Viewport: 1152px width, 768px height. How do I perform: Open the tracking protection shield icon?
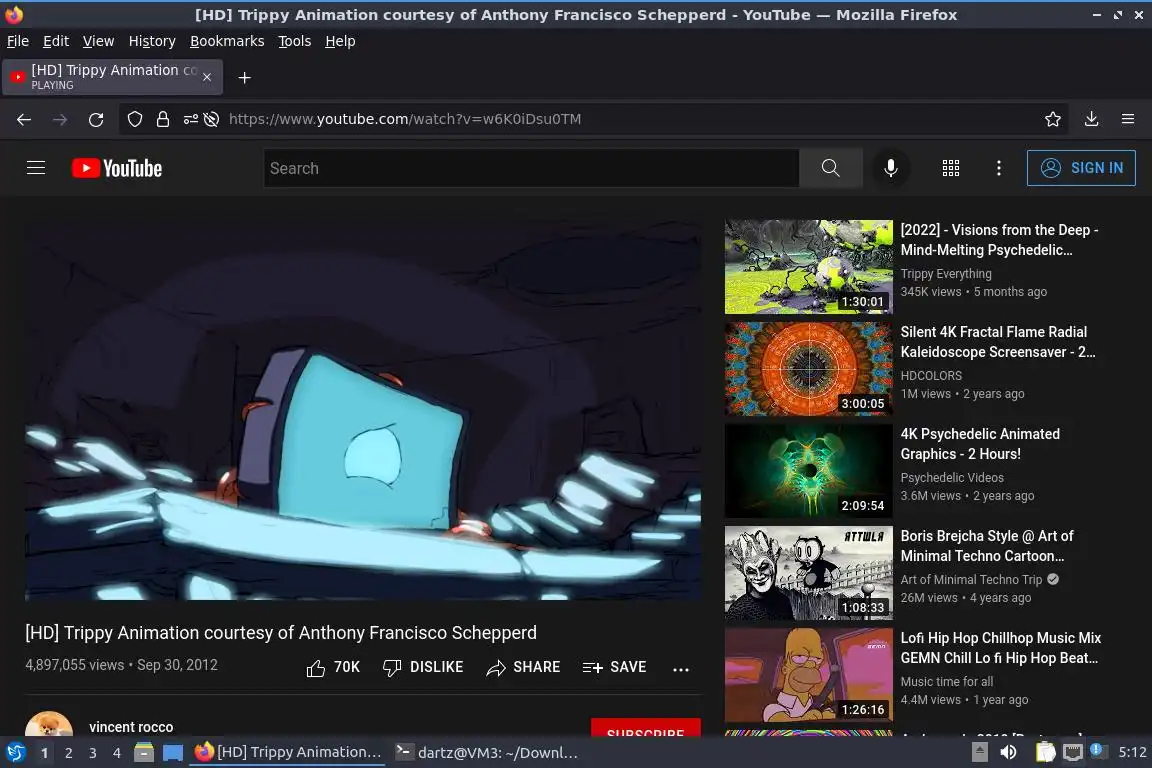[134, 119]
